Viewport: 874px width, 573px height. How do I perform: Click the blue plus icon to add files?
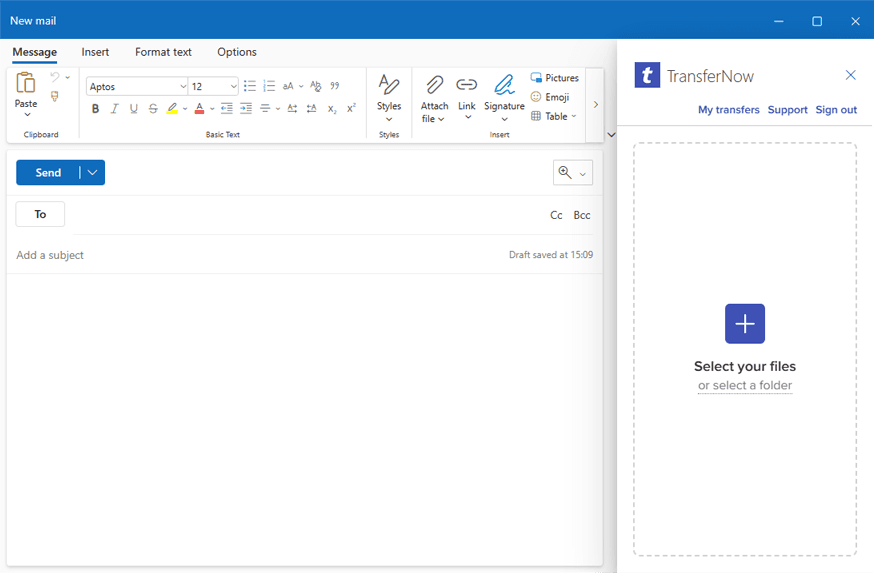coord(744,324)
